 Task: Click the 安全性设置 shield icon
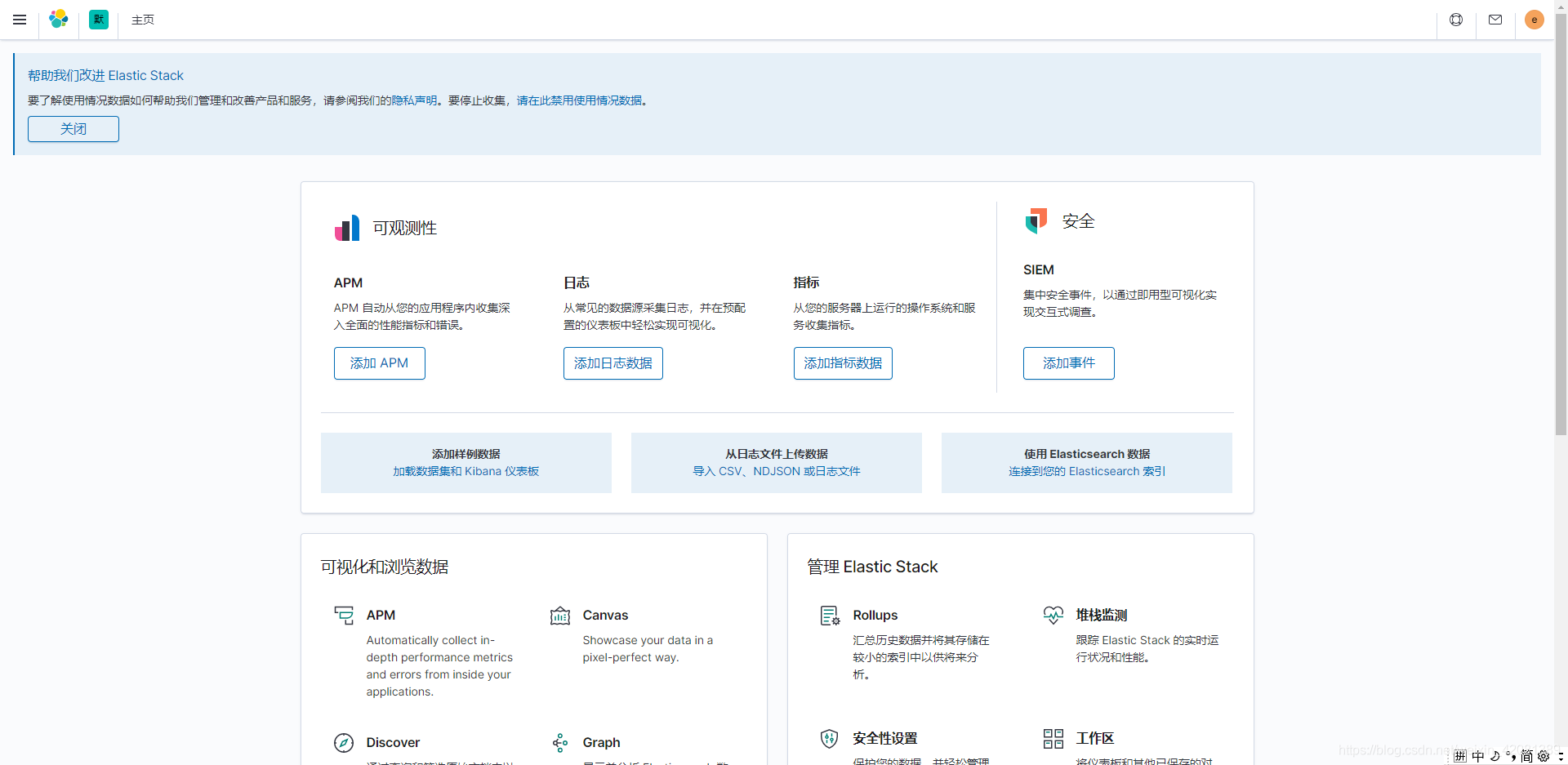click(x=830, y=739)
